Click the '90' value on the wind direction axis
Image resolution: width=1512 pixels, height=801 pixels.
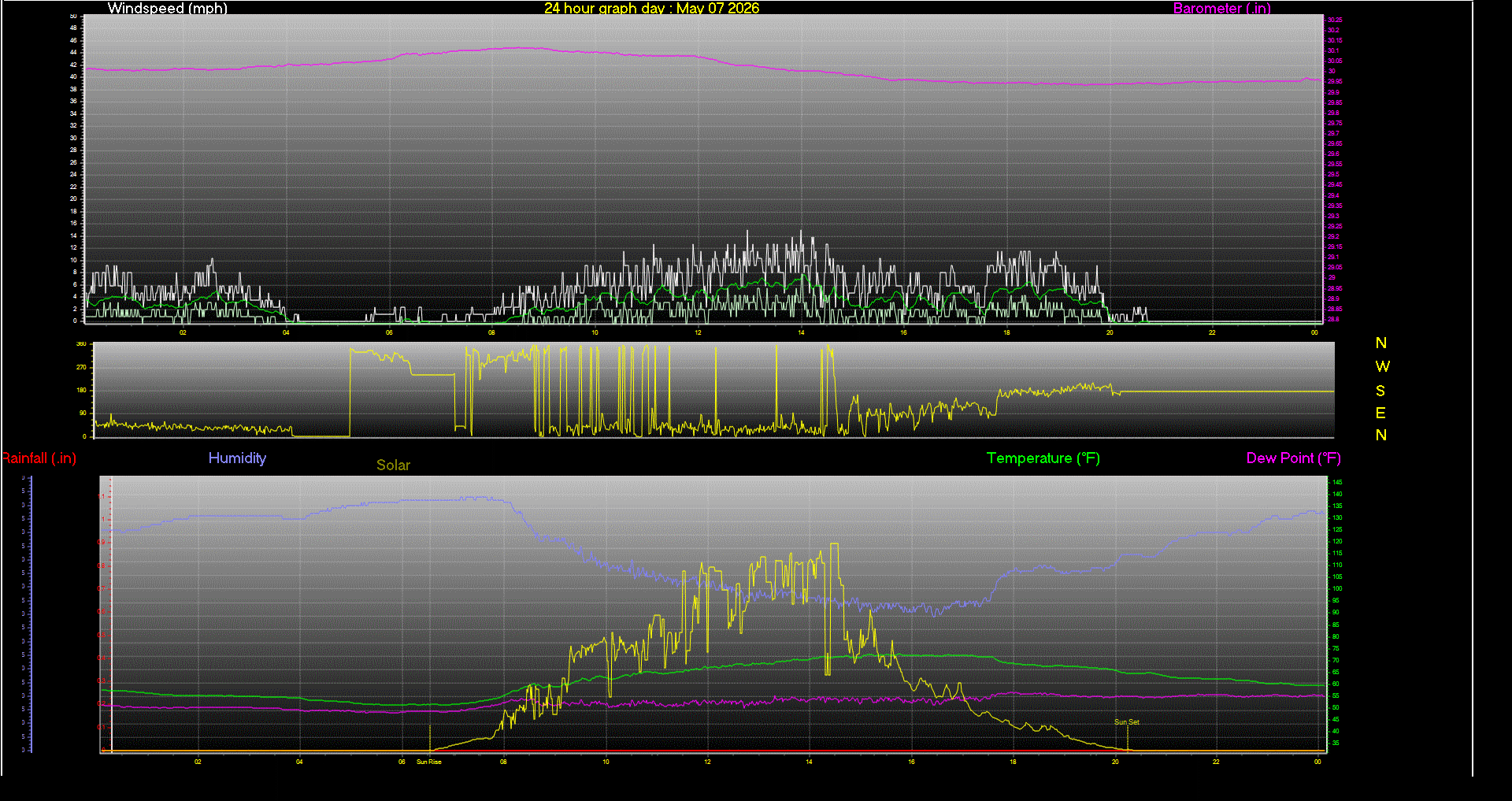[x=83, y=413]
